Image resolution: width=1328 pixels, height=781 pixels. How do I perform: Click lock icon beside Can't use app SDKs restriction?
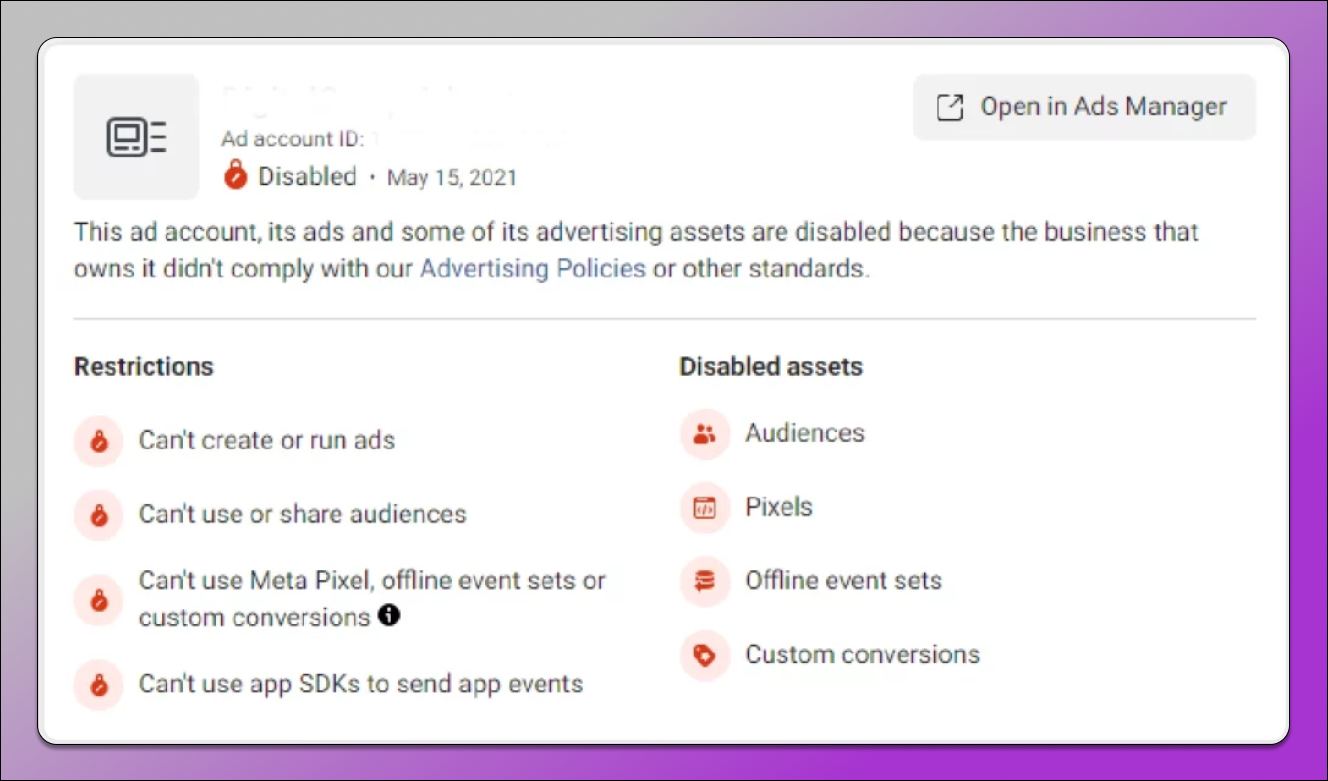pos(99,685)
